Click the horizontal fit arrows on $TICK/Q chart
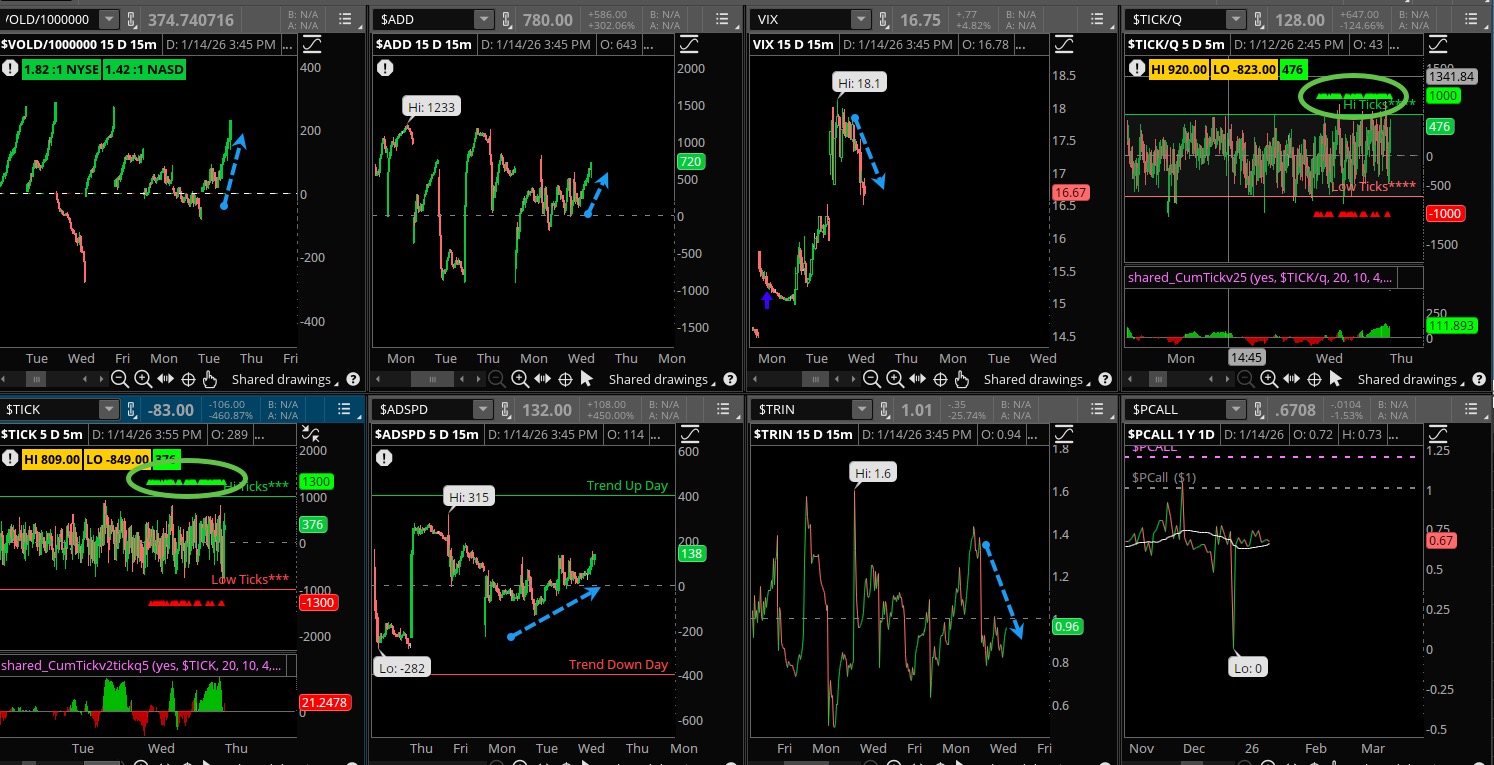This screenshot has width=1494, height=765. 1292,379
